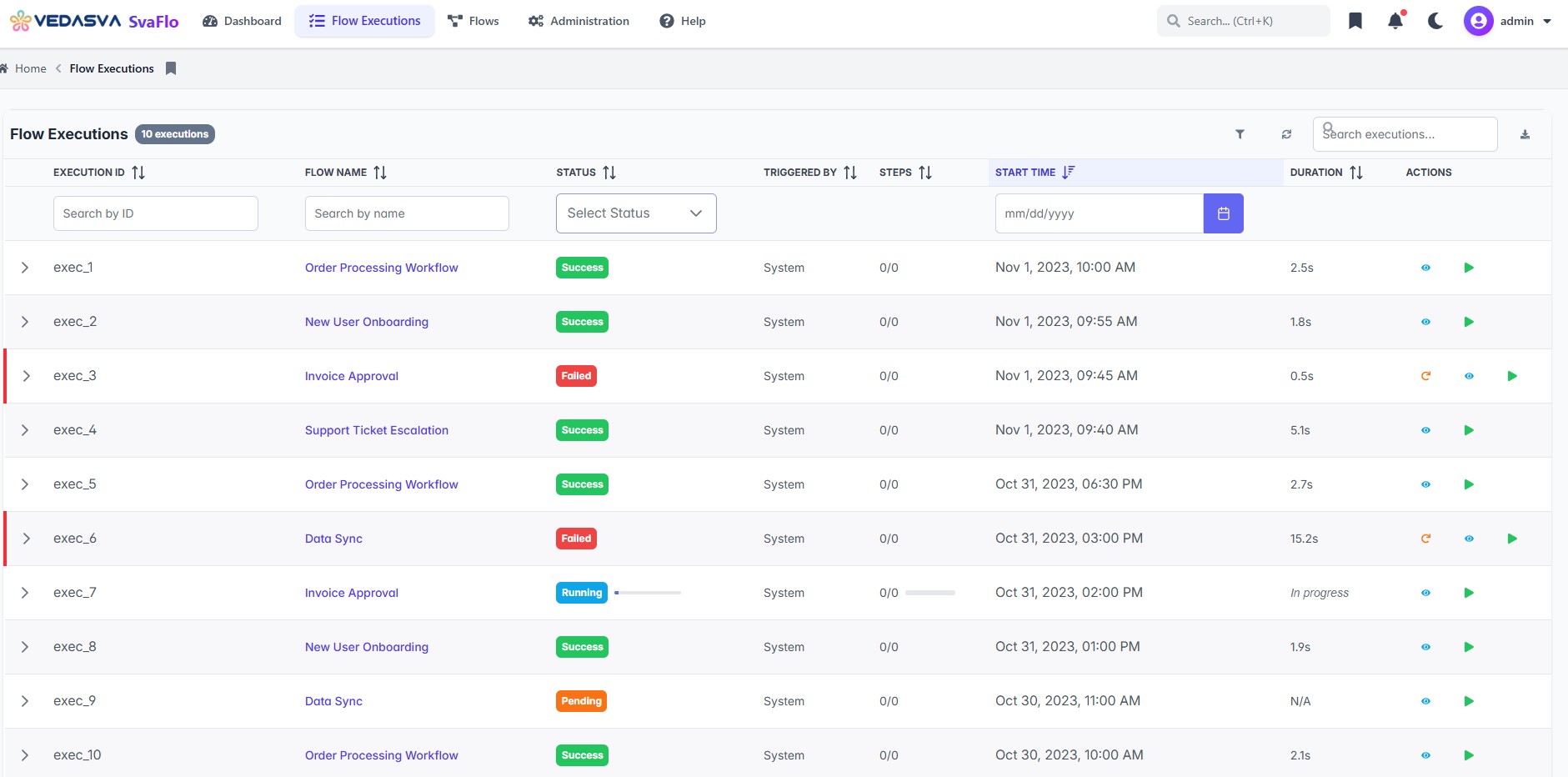Open the Support Ticket Escalation flow link
Screen dimensions: 1568x777
point(377,430)
